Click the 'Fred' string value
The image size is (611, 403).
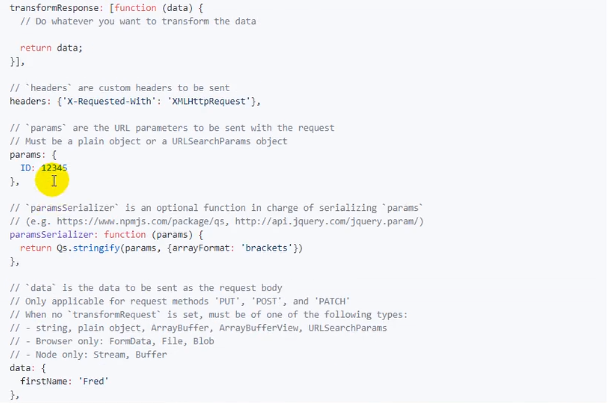click(94, 381)
